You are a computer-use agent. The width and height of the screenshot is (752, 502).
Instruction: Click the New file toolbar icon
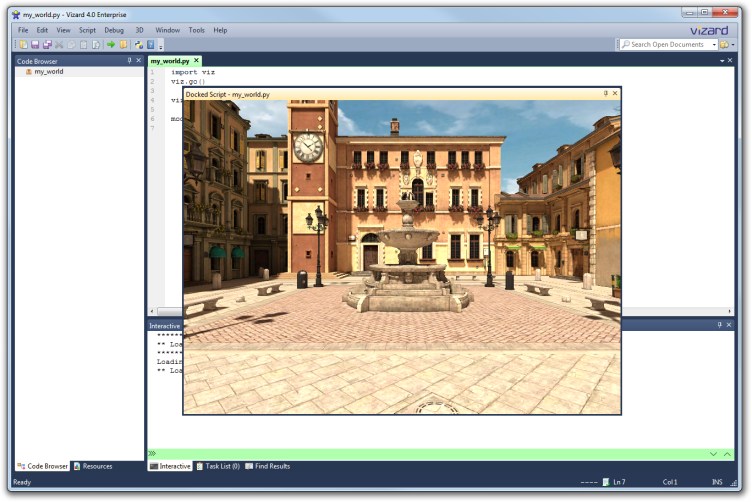(23, 45)
